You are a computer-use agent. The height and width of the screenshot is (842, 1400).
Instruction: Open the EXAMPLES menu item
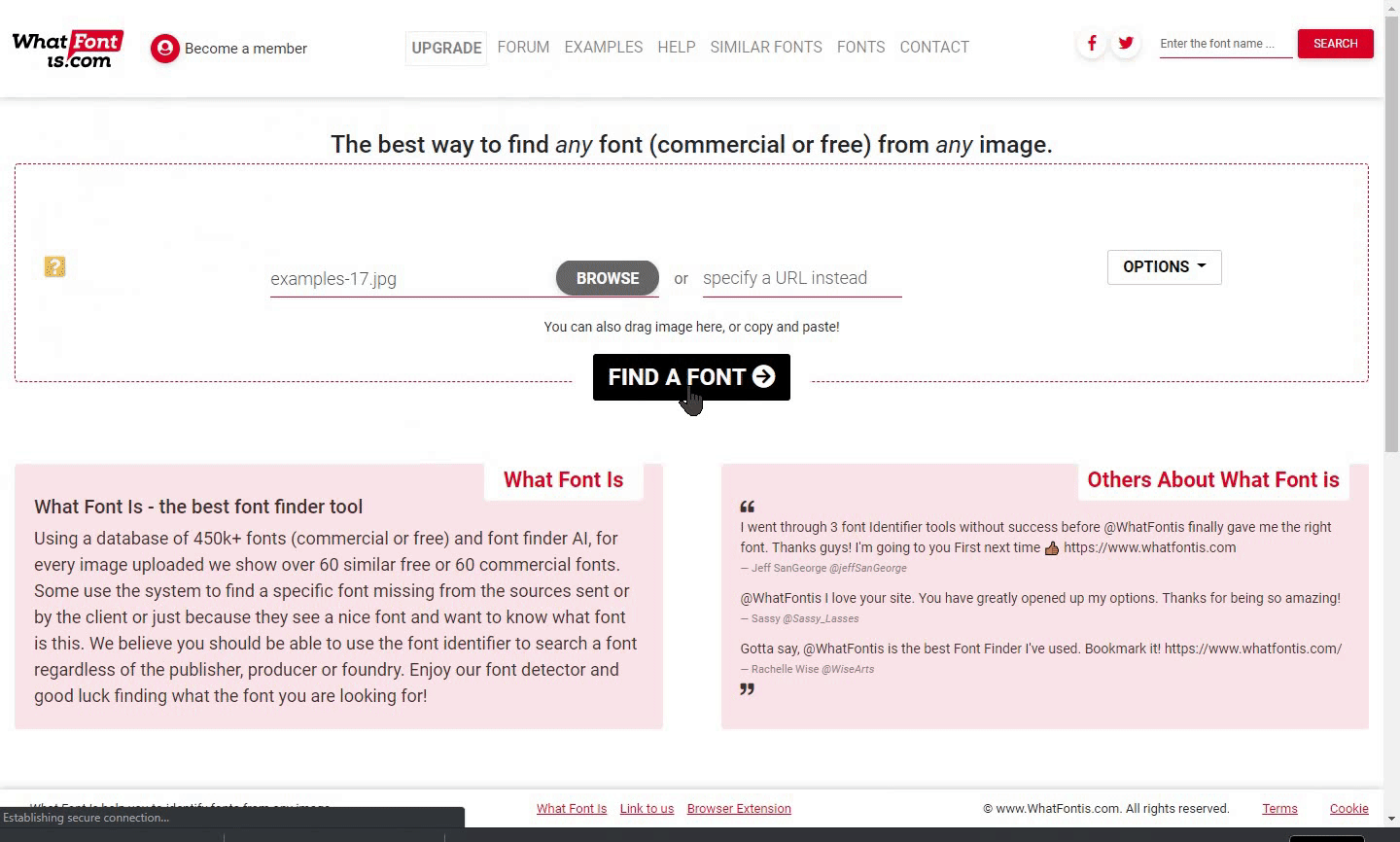point(604,47)
